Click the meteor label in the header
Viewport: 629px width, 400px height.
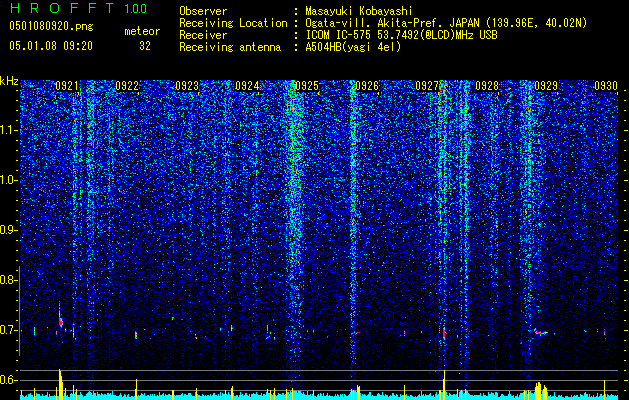142,31
